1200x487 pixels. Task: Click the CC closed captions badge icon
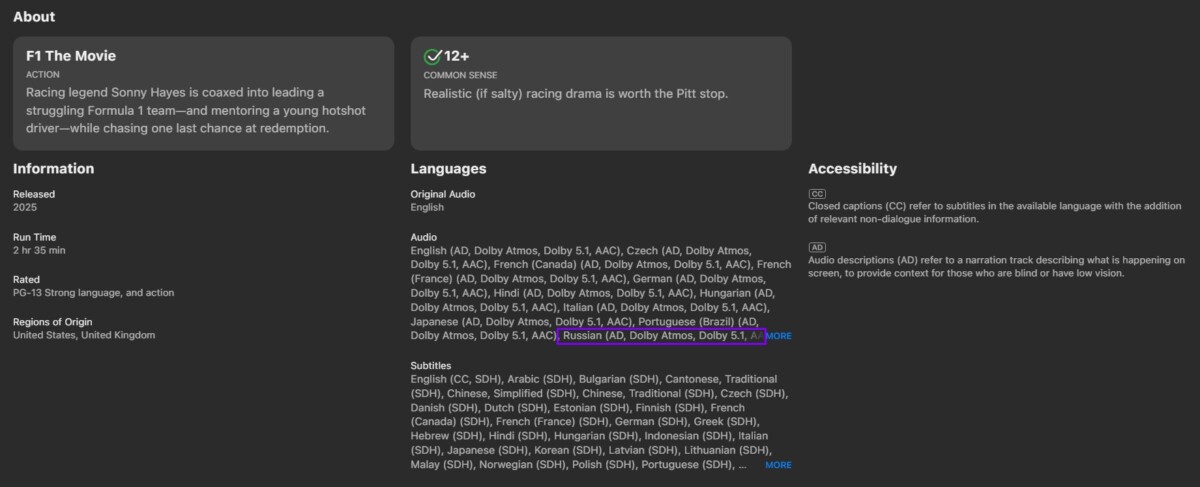coord(817,193)
